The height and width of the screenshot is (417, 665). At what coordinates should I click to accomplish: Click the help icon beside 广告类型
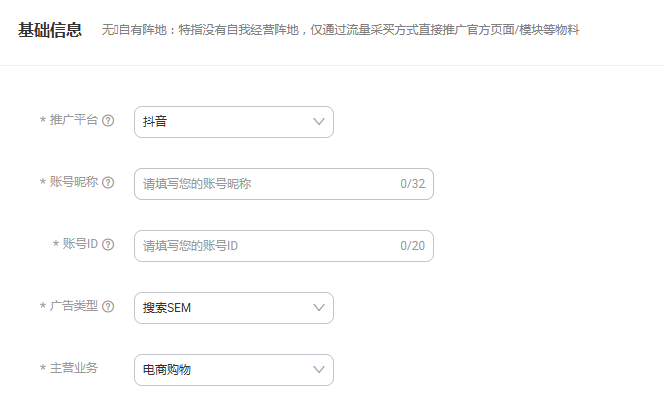coord(108,307)
